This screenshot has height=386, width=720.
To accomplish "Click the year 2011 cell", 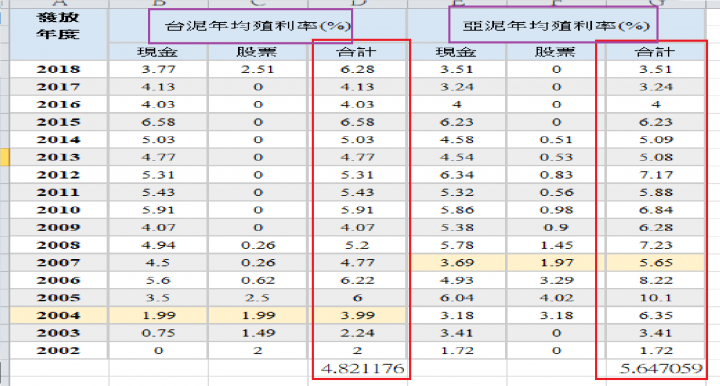I will 59,192.
